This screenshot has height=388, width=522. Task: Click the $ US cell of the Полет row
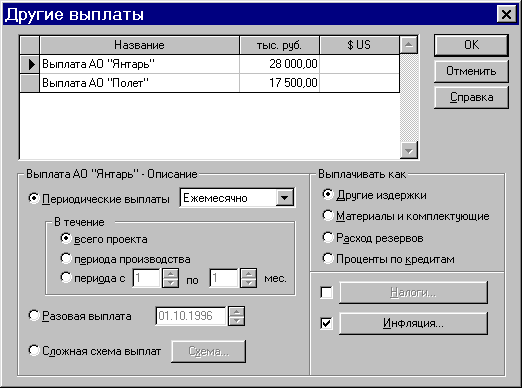point(359,83)
